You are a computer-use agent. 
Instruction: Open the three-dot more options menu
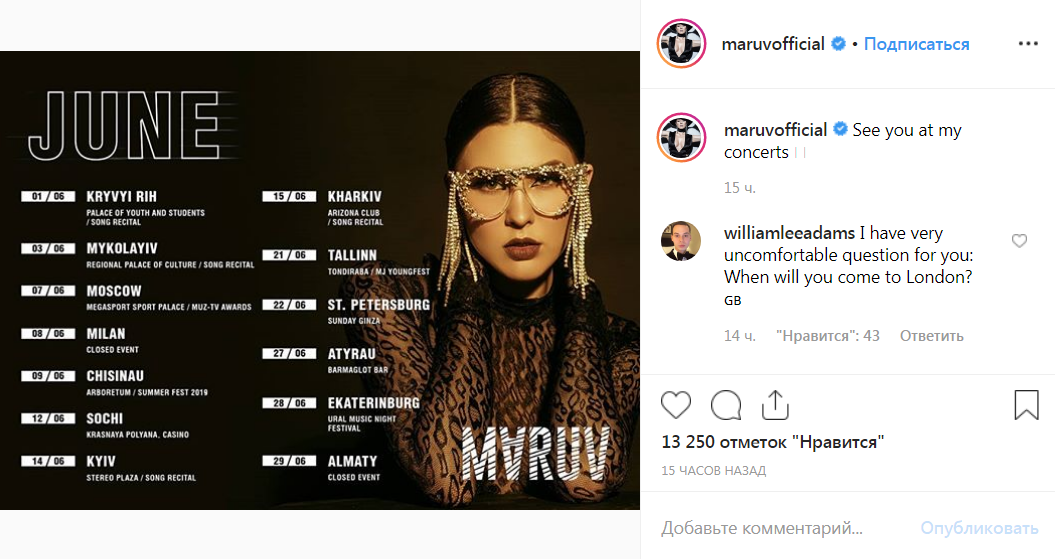(1028, 44)
